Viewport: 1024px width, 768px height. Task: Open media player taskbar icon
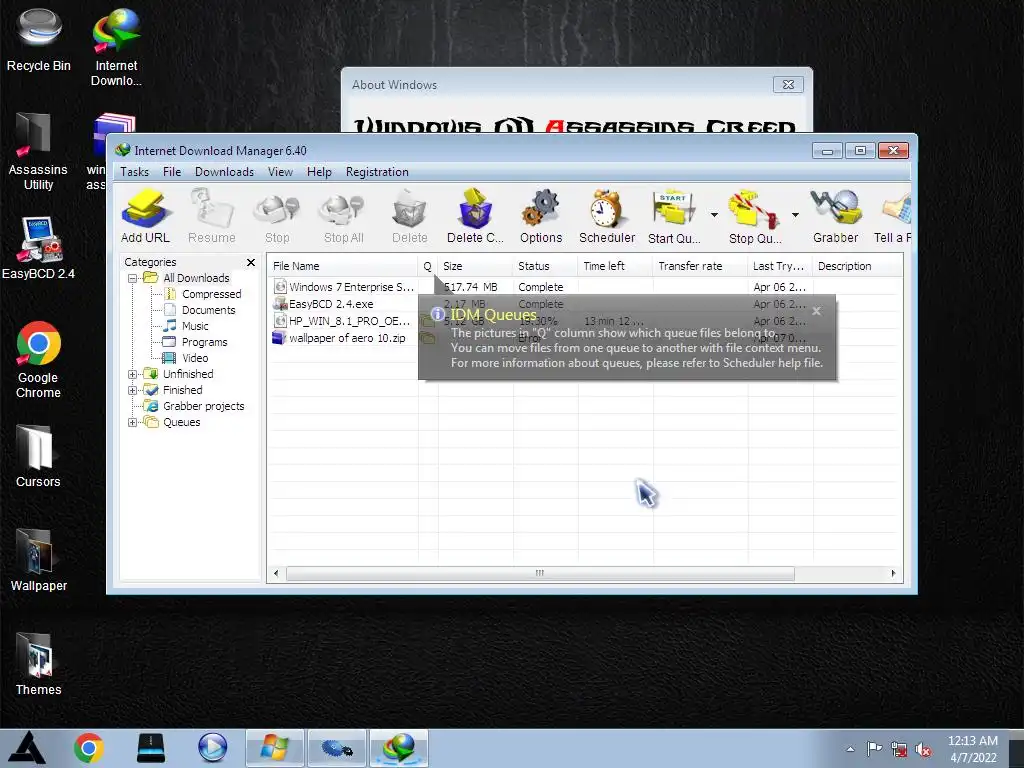212,748
